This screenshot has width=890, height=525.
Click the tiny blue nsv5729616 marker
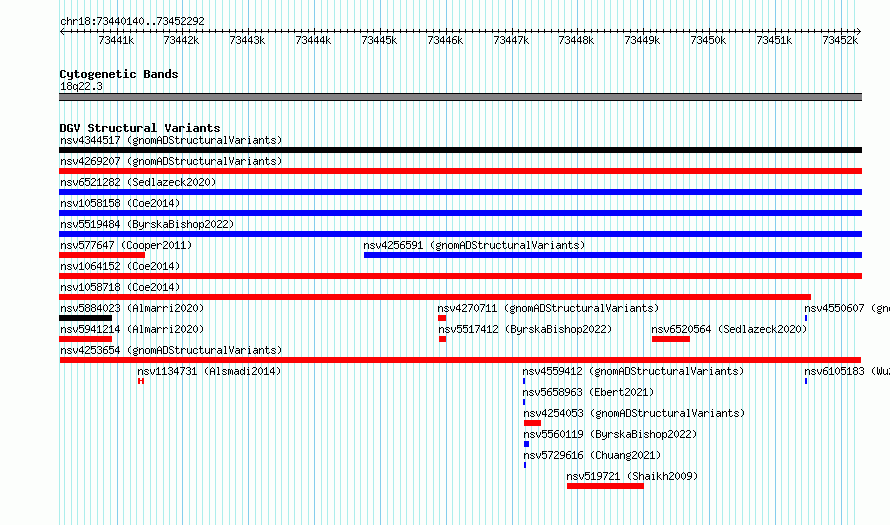click(525, 465)
